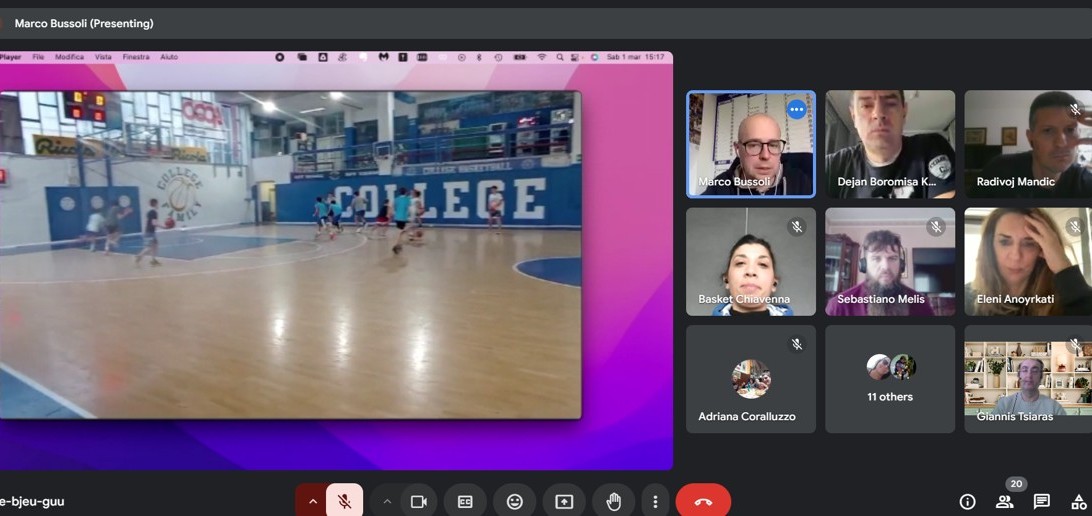Screen dimensions: 1092x516
Task: Send a reaction with the emoji icon
Action: 515,501
